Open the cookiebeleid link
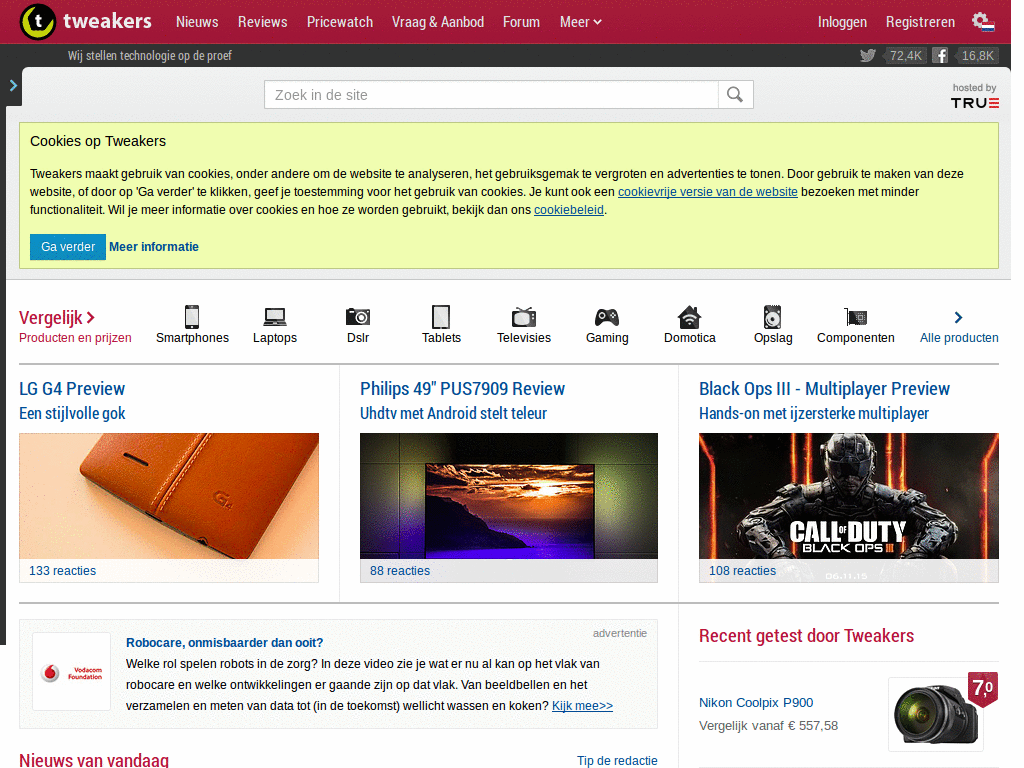The width and height of the screenshot is (1024, 768). tap(569, 210)
